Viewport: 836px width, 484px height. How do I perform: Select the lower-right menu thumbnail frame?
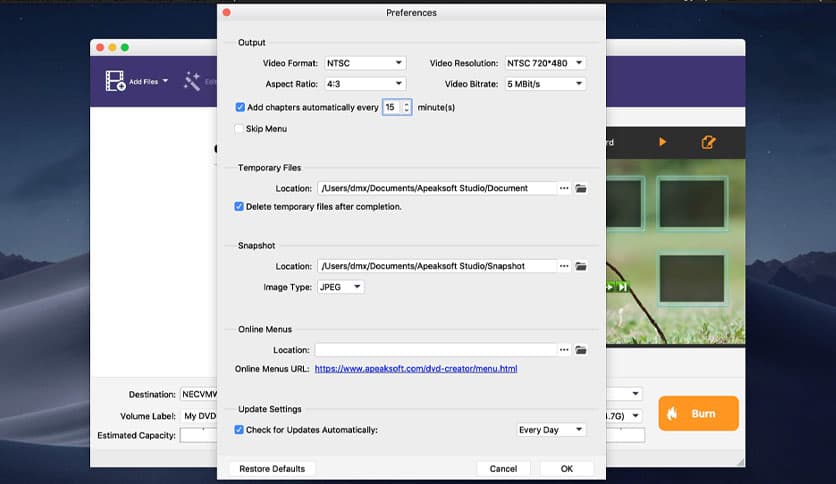tap(692, 278)
